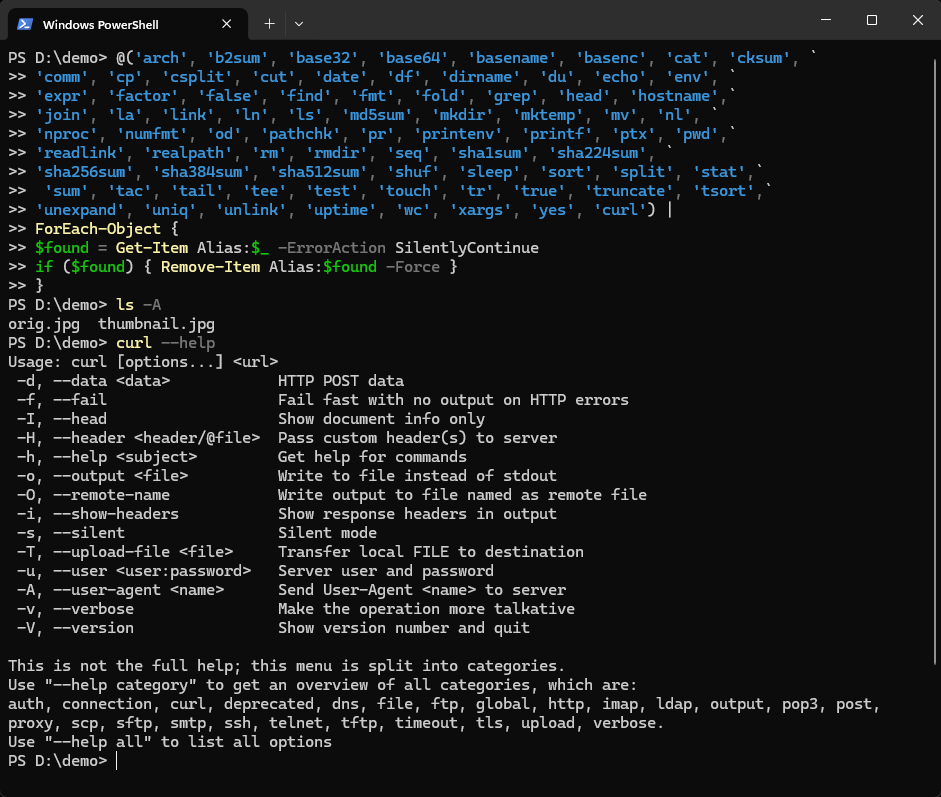
Task: Close the Windows PowerShell tab
Action: tap(226, 24)
